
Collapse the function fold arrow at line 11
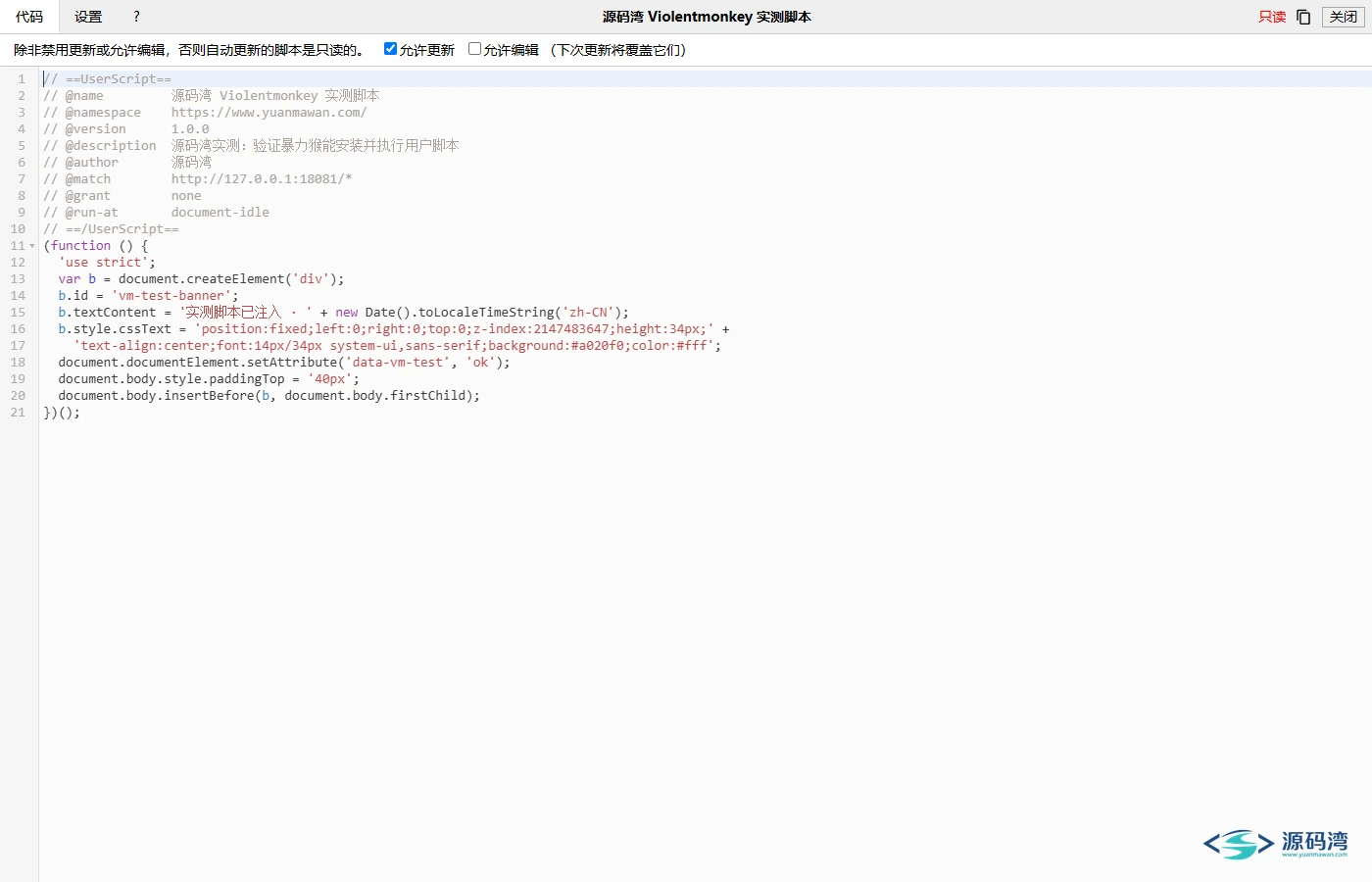pos(32,246)
